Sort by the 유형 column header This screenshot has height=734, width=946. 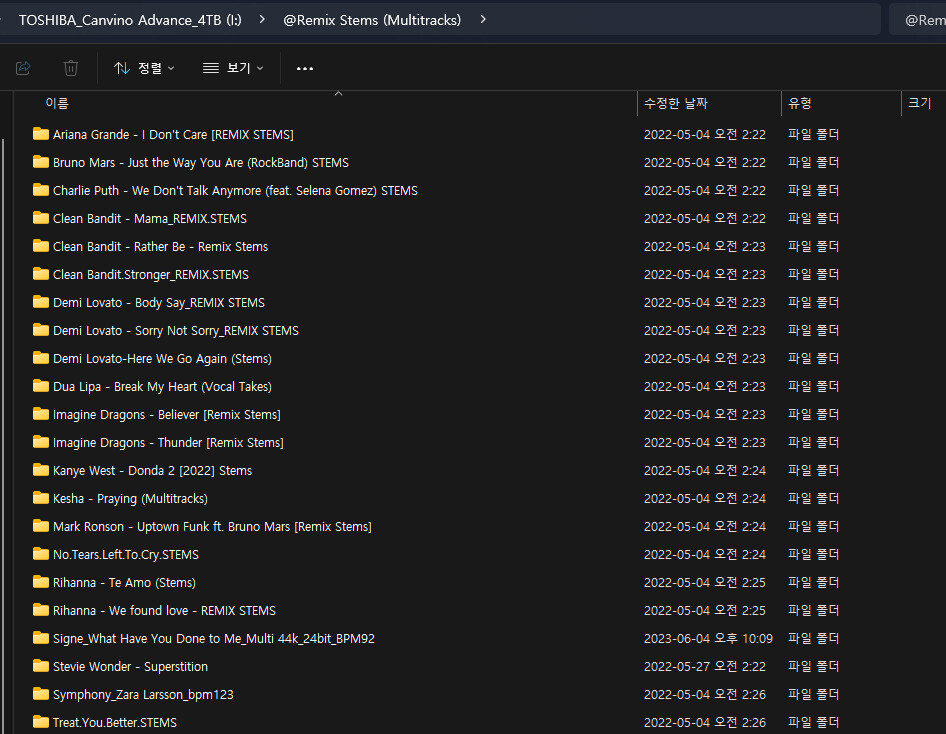800,103
